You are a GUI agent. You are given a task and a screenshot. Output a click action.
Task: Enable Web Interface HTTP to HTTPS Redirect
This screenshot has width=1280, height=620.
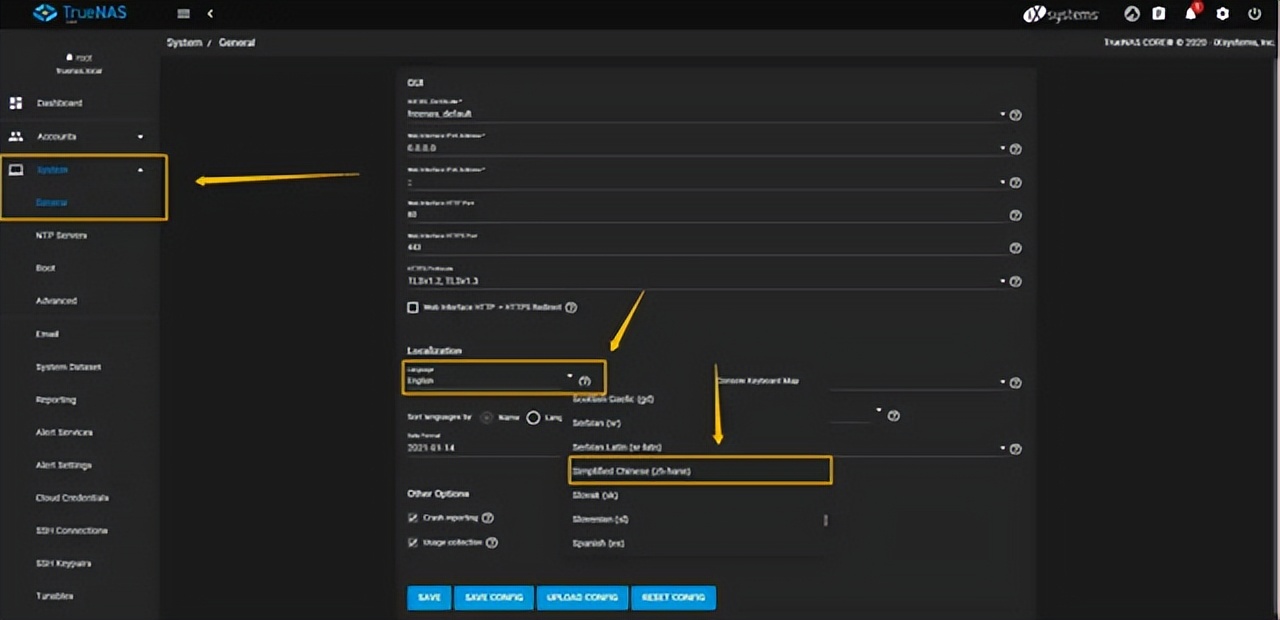413,308
